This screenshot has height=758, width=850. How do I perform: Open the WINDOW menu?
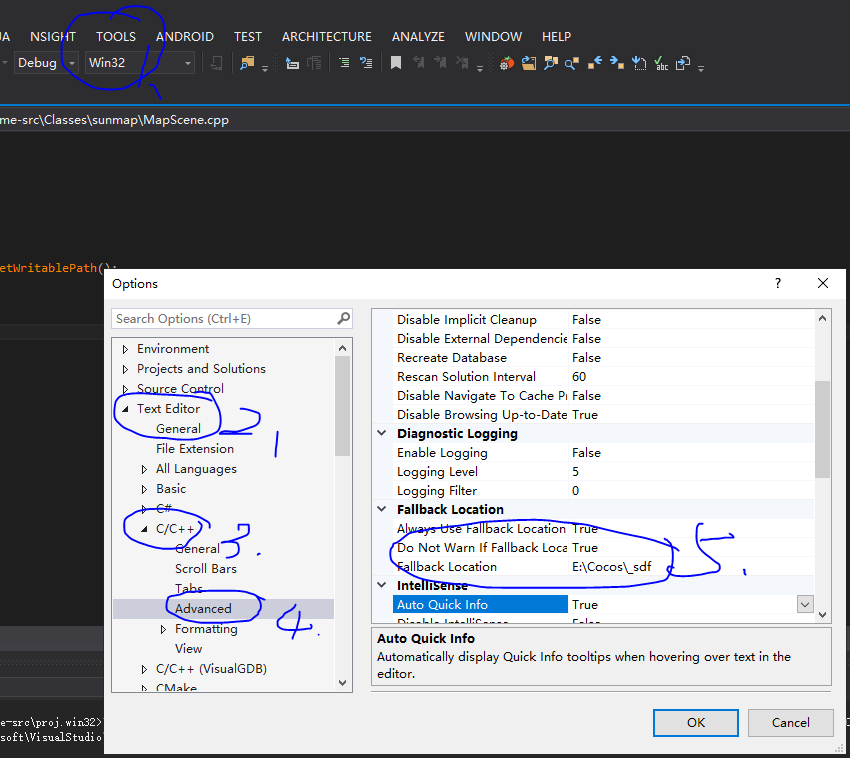[493, 36]
